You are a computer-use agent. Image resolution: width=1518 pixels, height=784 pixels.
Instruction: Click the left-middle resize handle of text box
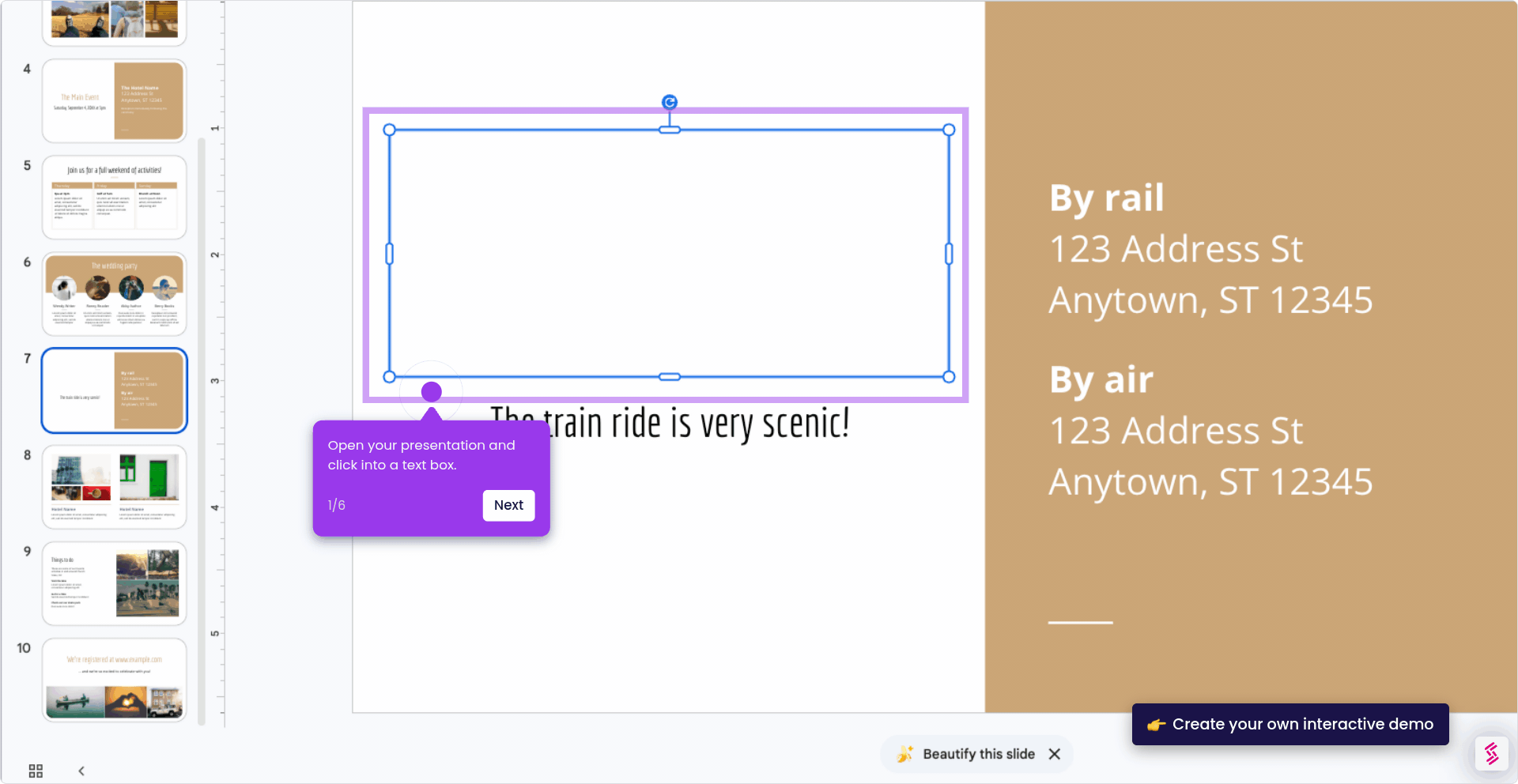pos(389,254)
